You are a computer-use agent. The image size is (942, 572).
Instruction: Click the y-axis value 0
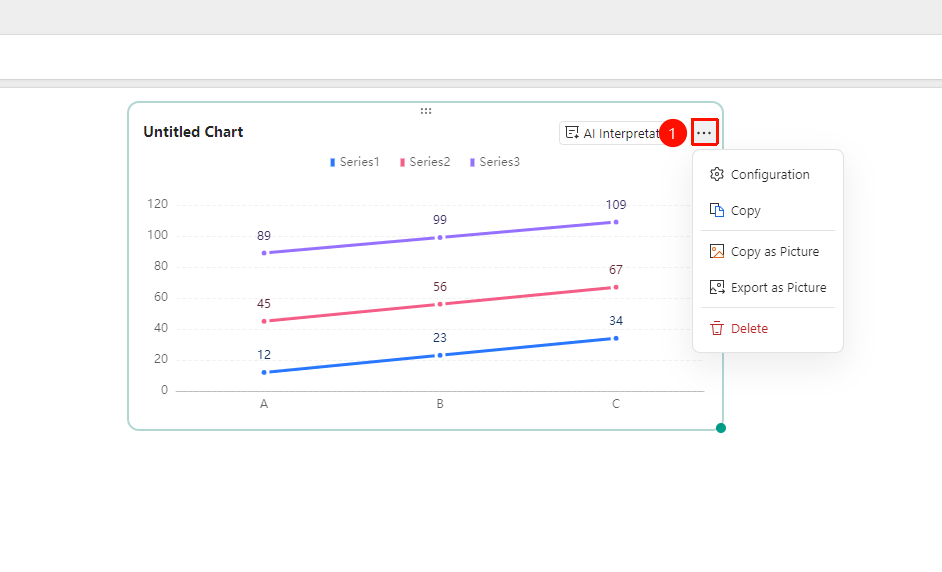click(x=164, y=390)
